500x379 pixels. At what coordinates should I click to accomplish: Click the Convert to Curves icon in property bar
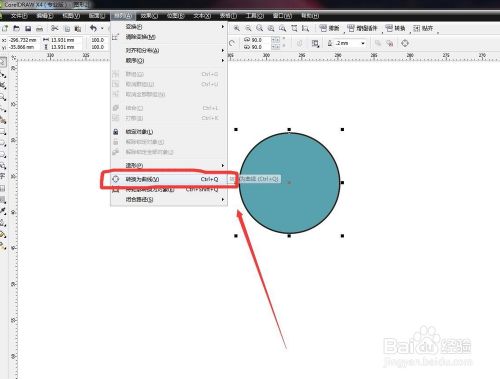coord(405,43)
